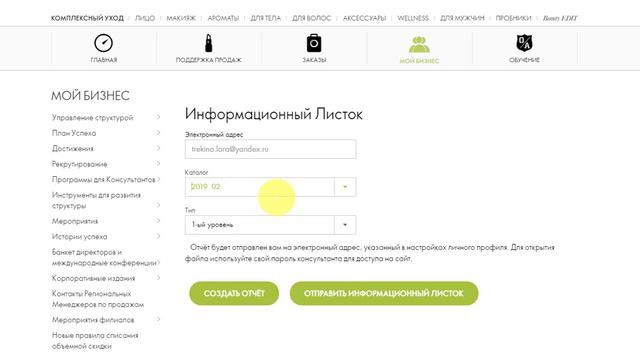The image size is (640, 360).
Task: Open the Главная dashboard gauge icon
Action: pos(103,43)
